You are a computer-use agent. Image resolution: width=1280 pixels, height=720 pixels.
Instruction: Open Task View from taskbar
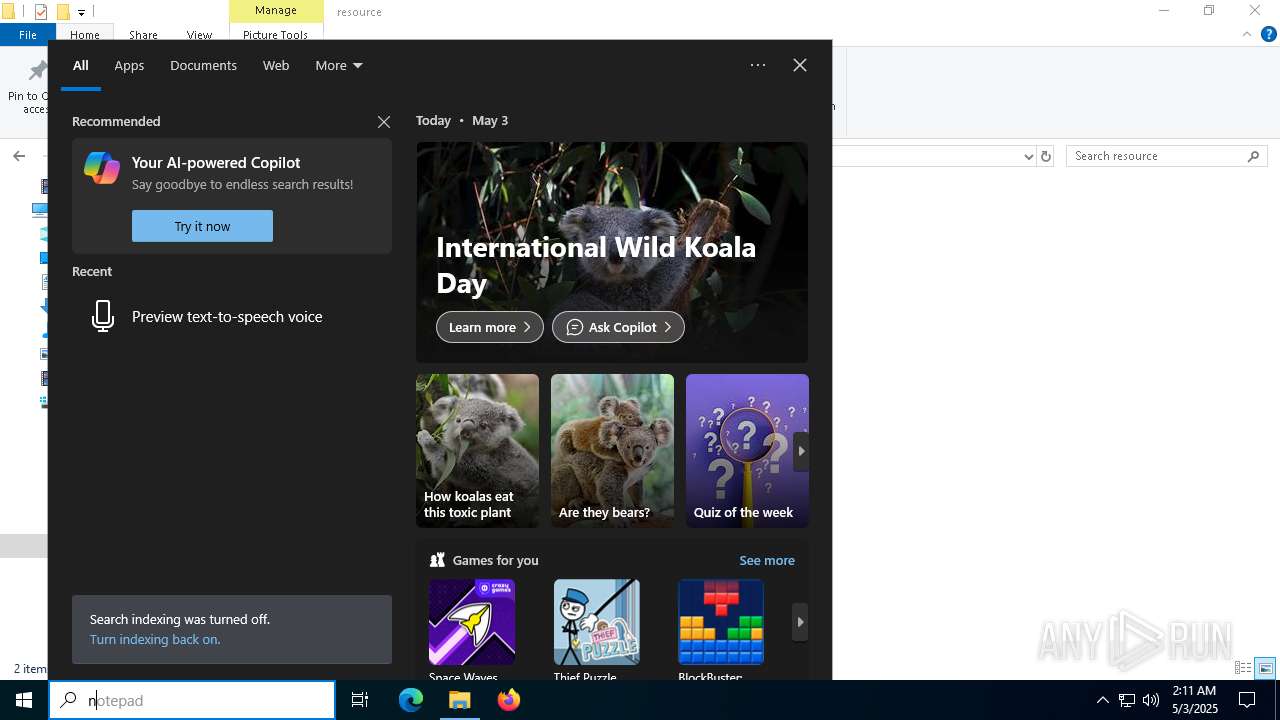pyautogui.click(x=360, y=700)
